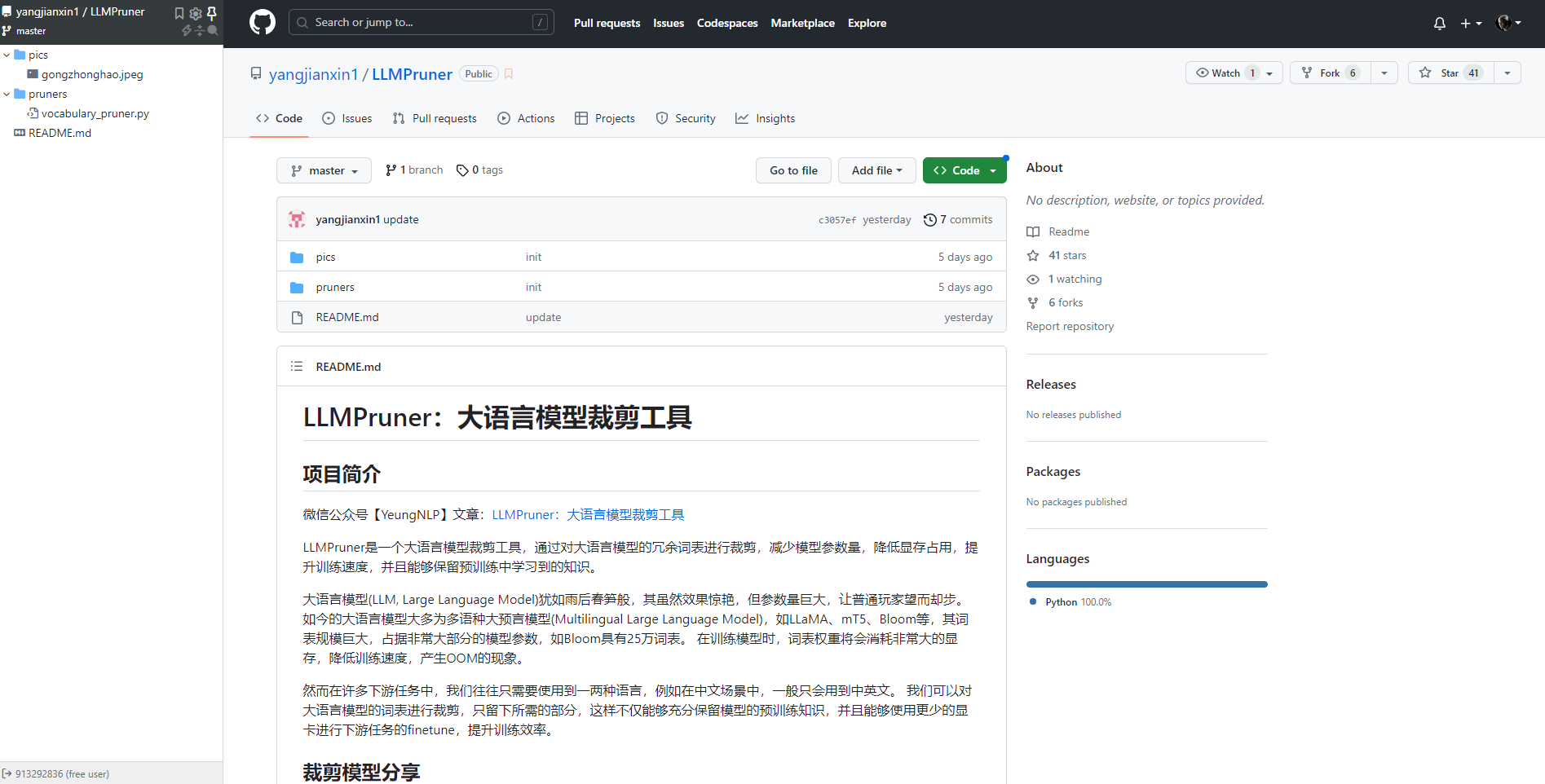The height and width of the screenshot is (784, 1545).
Task: Open Octotree settings gear icon
Action: (x=196, y=13)
